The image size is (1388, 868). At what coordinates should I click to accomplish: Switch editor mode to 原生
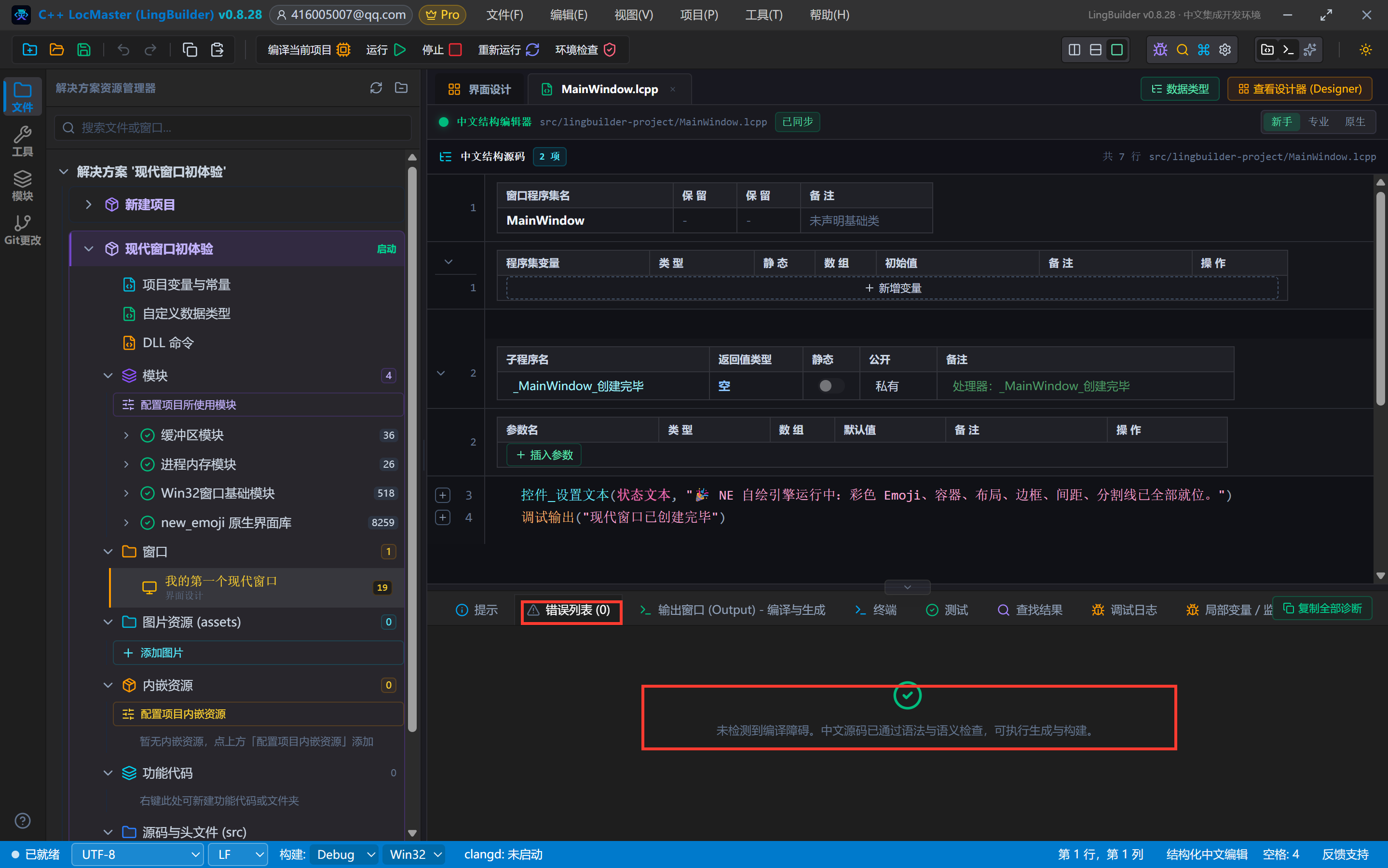click(x=1355, y=122)
